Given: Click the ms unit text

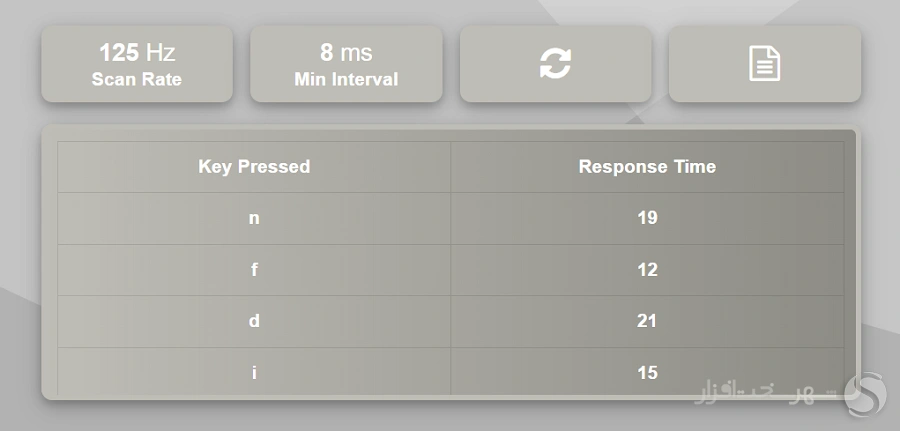Looking at the screenshot, I should [x=355, y=52].
